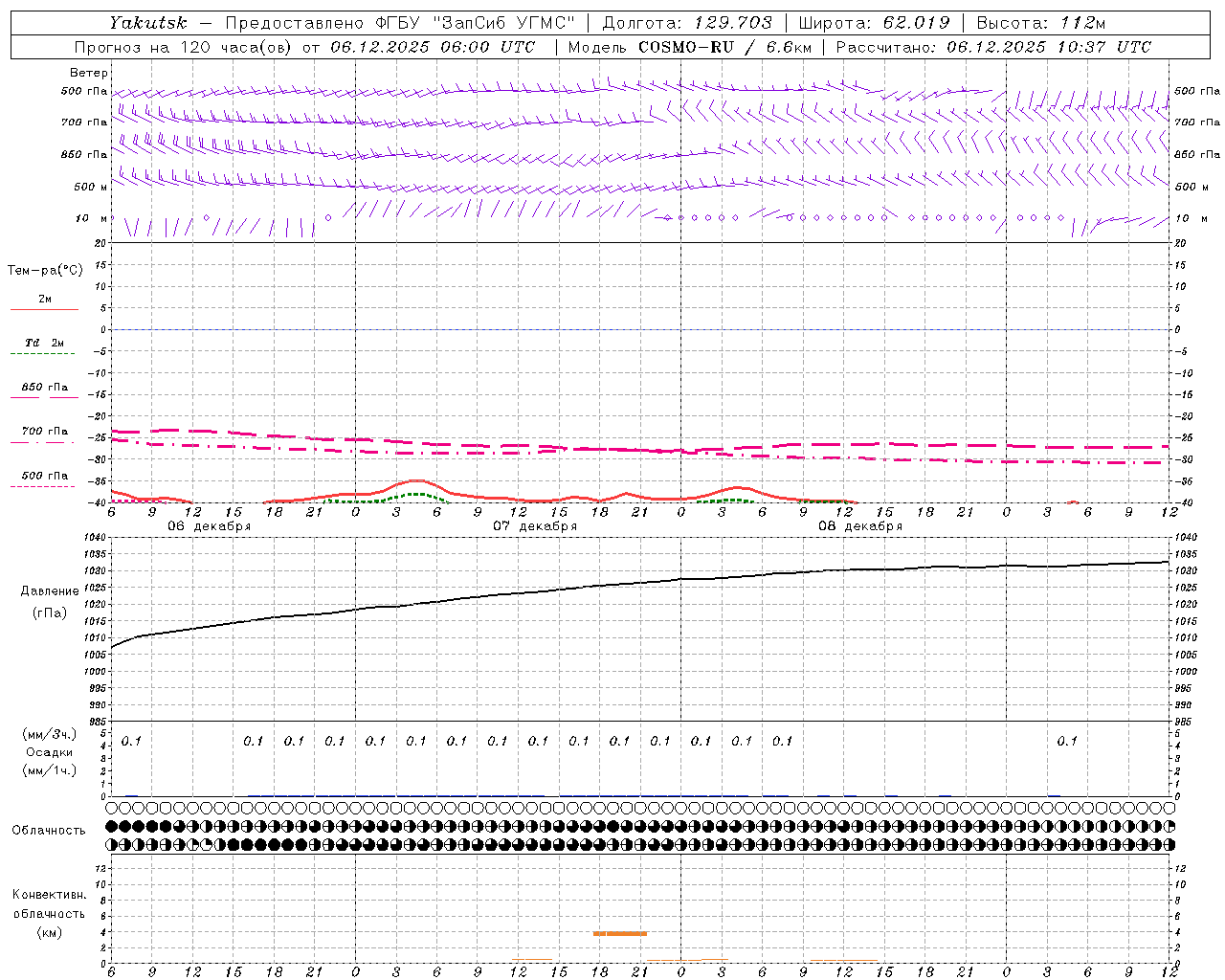The width and height of the screenshot is (1225, 980).
Task: Click the pink dotted 500 гПа legend line
Action: 43,486
